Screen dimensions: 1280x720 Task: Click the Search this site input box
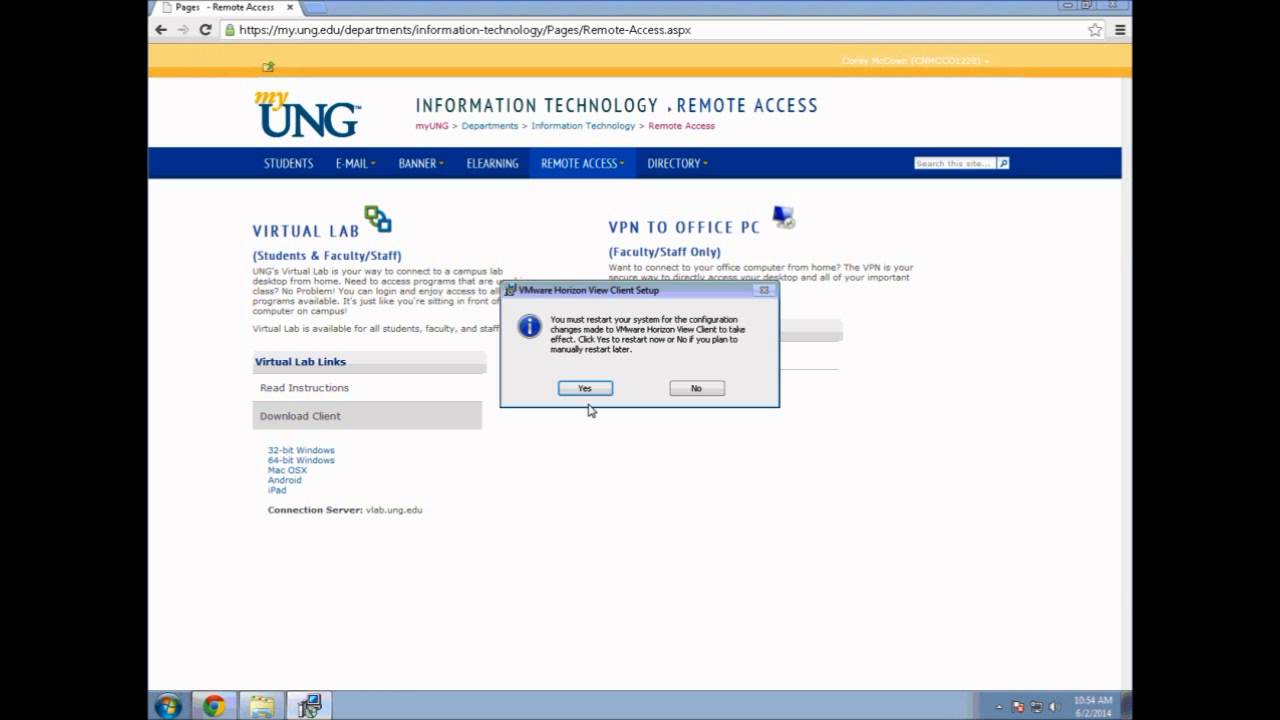pyautogui.click(x=955, y=163)
